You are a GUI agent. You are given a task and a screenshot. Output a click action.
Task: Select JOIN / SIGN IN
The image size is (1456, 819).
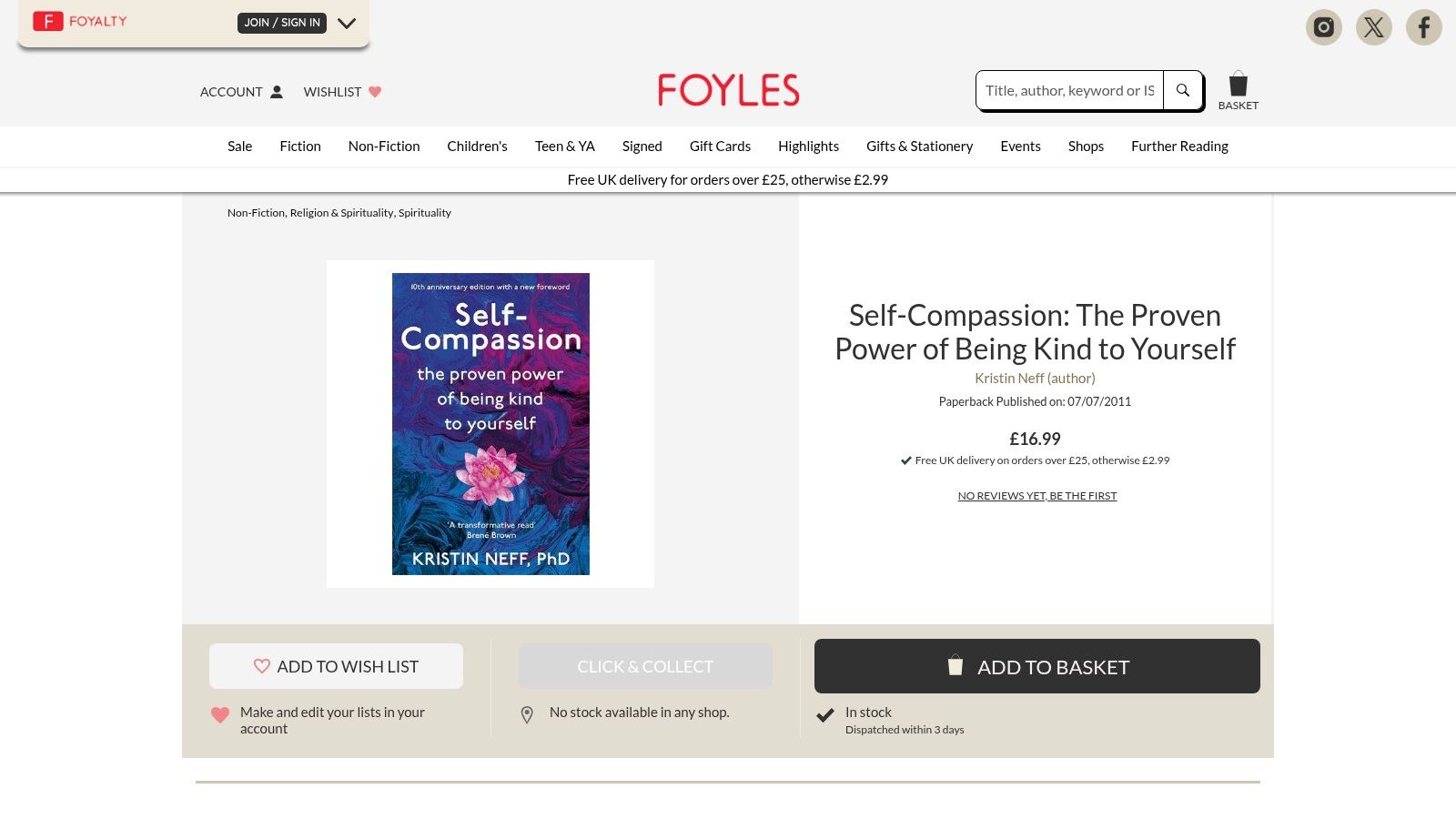point(281,22)
